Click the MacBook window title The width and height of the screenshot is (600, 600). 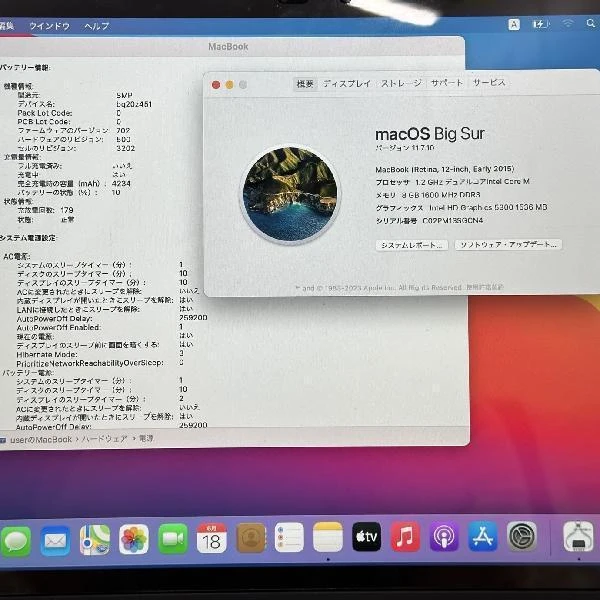pos(228,47)
